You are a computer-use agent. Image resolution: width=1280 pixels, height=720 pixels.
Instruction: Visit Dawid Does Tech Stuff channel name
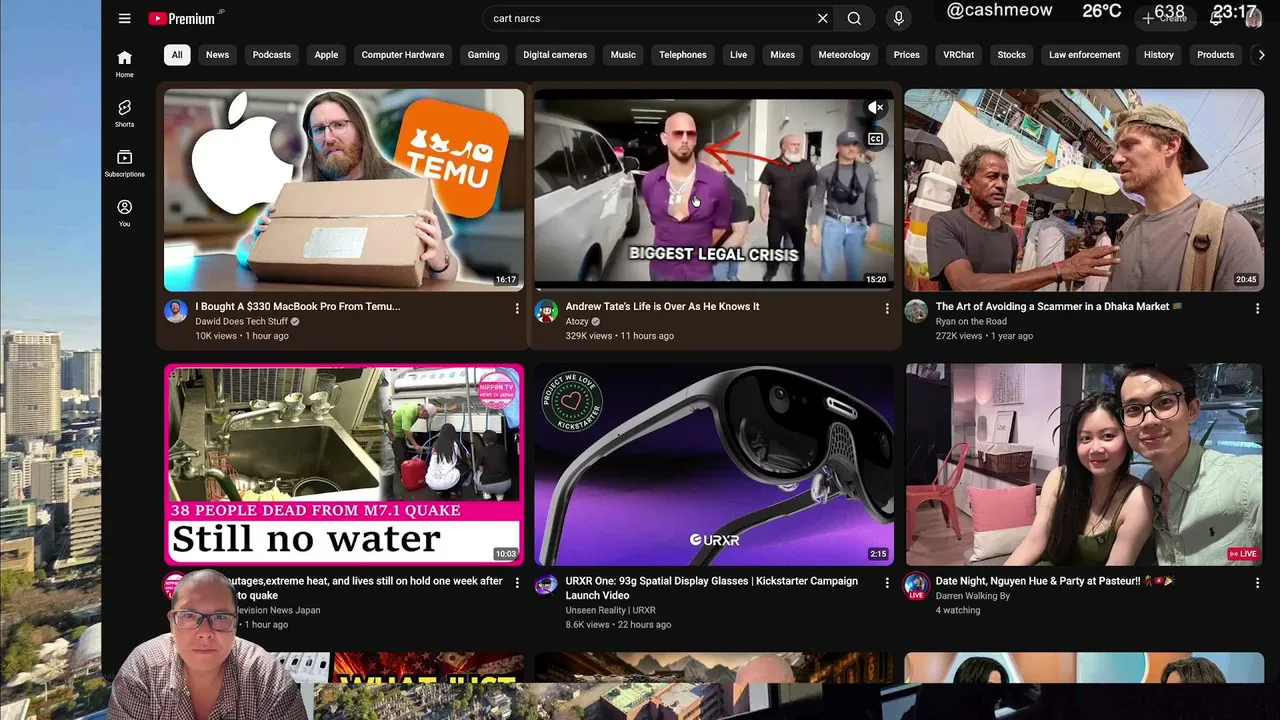pos(242,322)
